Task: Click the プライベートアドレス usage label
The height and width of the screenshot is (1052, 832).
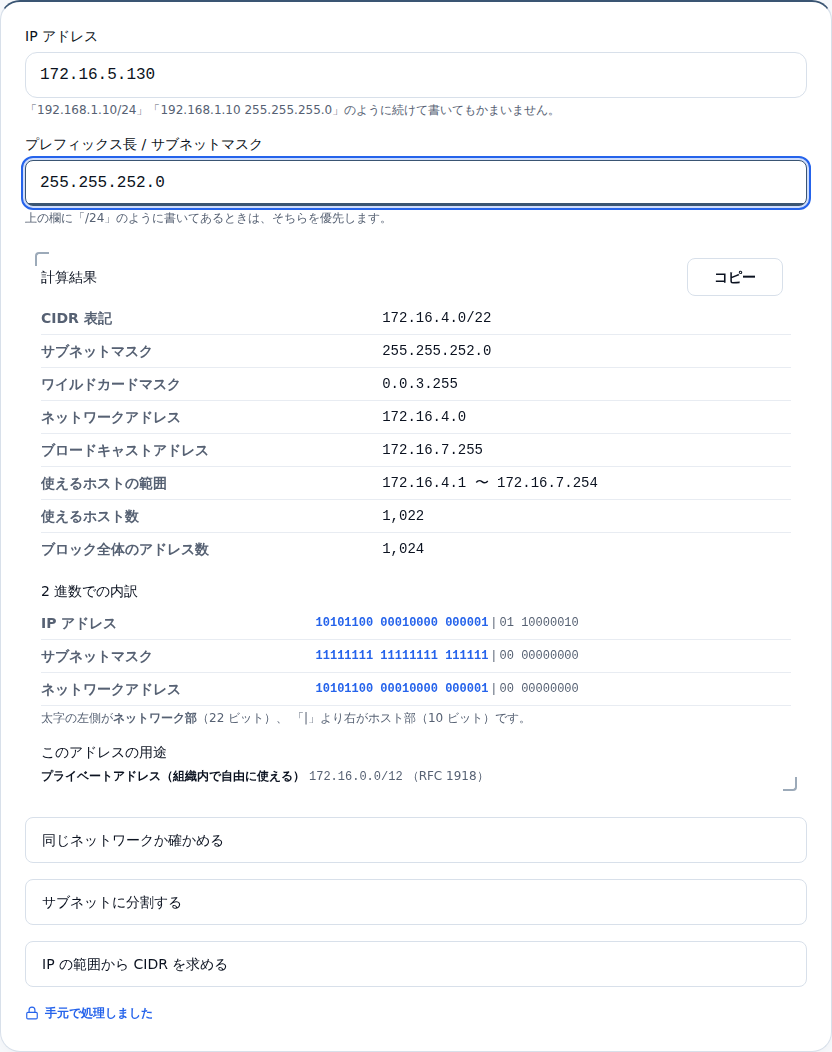Action: pyautogui.click(x=170, y=776)
